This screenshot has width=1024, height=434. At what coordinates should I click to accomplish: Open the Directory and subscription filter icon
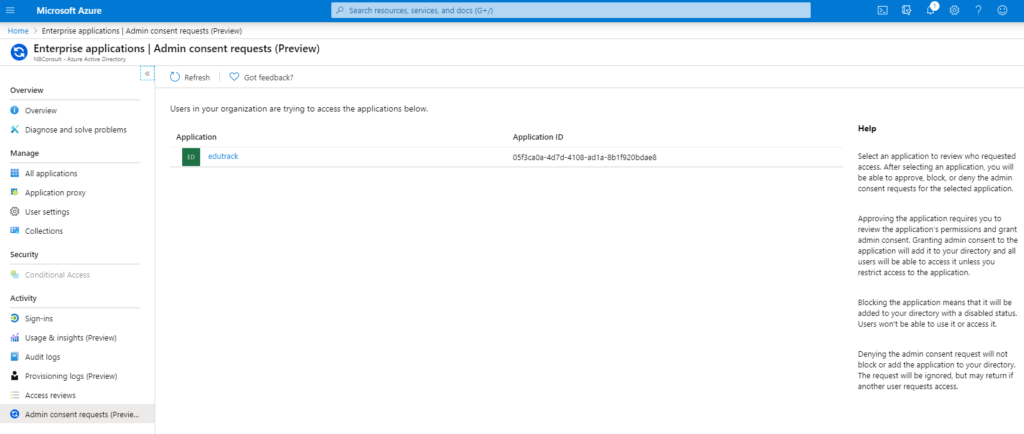[906, 10]
